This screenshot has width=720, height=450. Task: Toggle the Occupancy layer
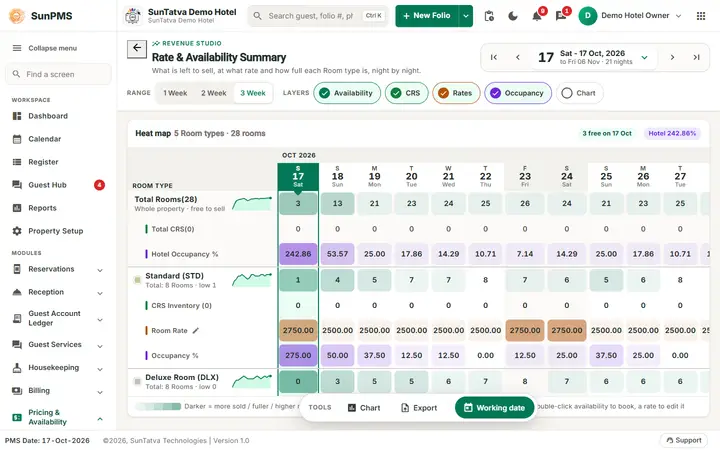(x=518, y=93)
